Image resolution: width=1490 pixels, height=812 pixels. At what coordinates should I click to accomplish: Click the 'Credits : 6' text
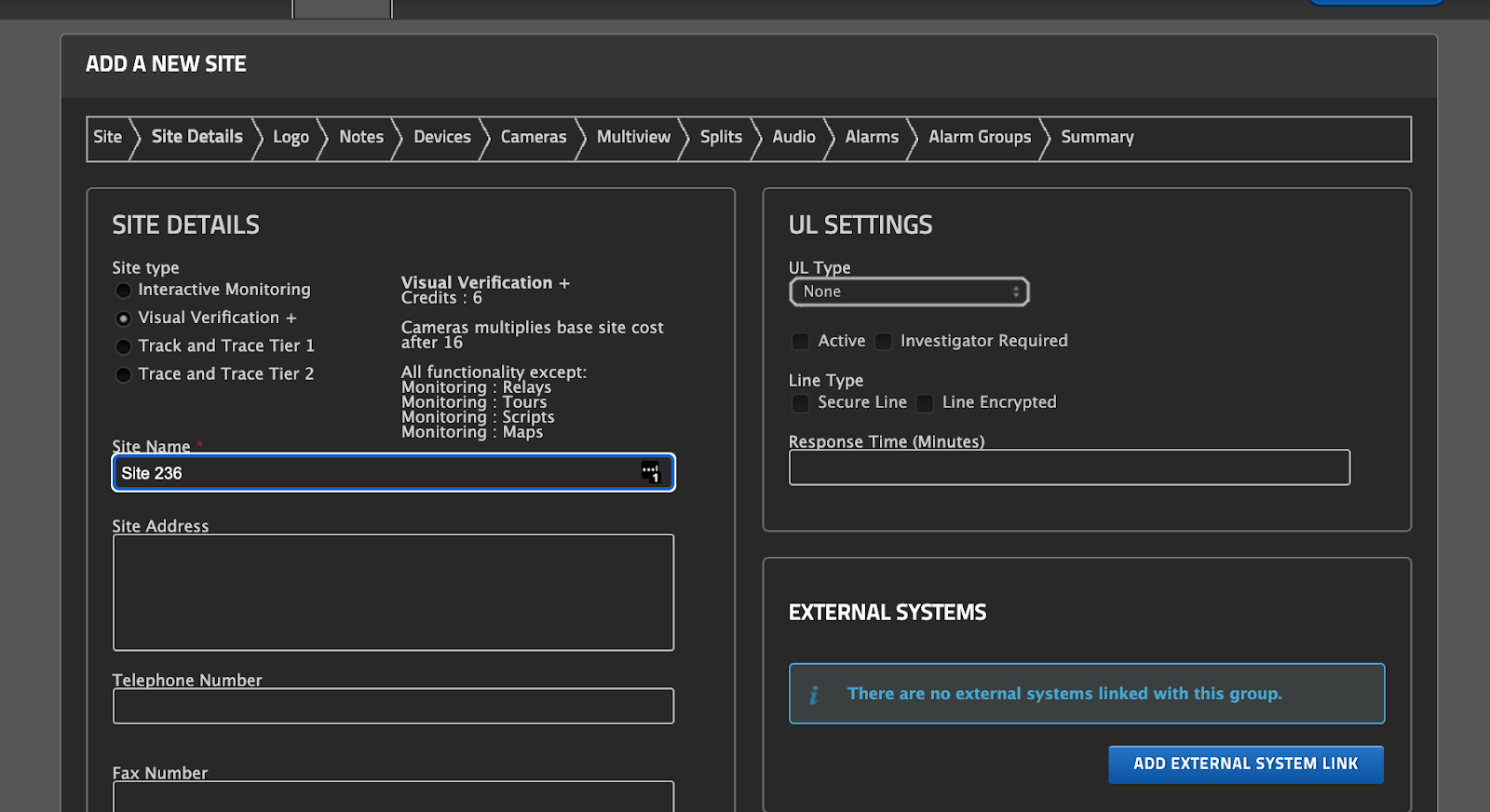(x=441, y=298)
